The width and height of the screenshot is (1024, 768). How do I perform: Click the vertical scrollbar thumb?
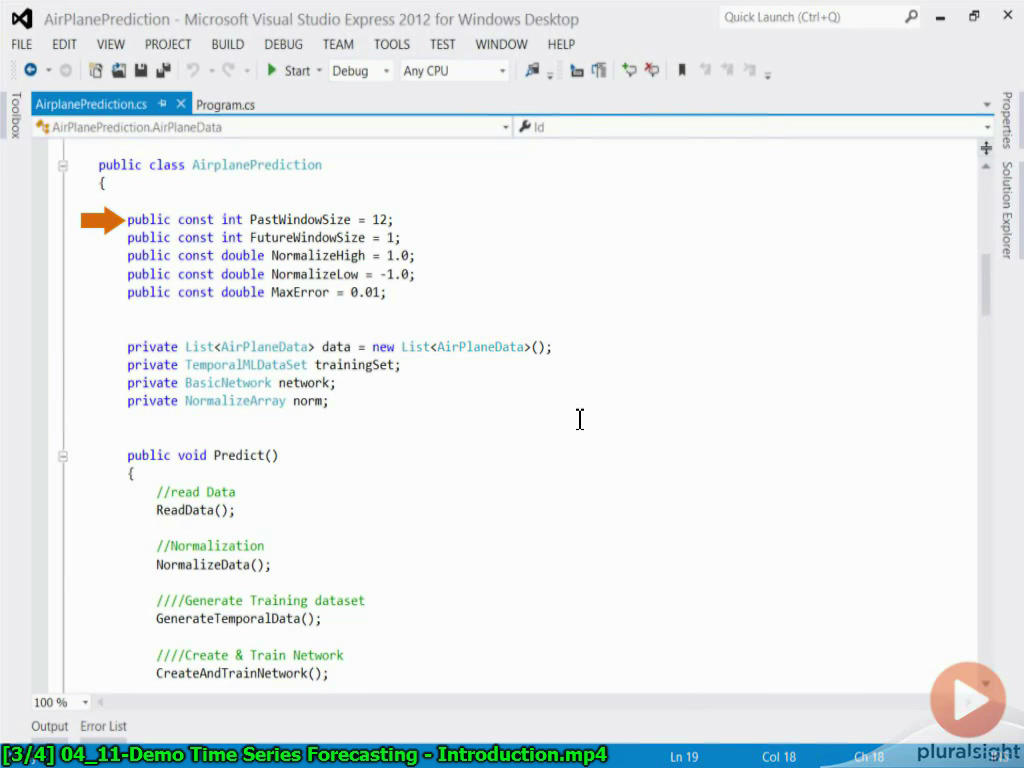[985, 284]
